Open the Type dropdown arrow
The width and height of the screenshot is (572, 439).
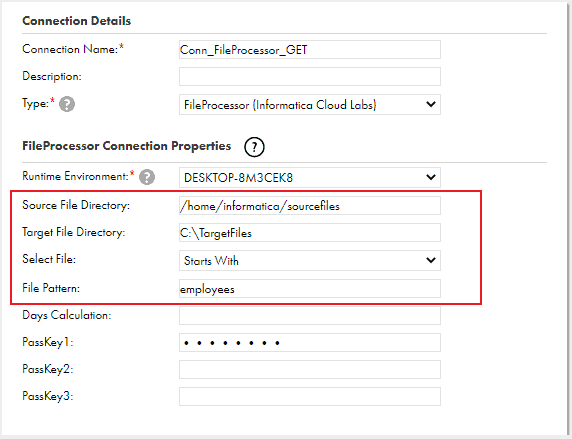pyautogui.click(x=431, y=104)
